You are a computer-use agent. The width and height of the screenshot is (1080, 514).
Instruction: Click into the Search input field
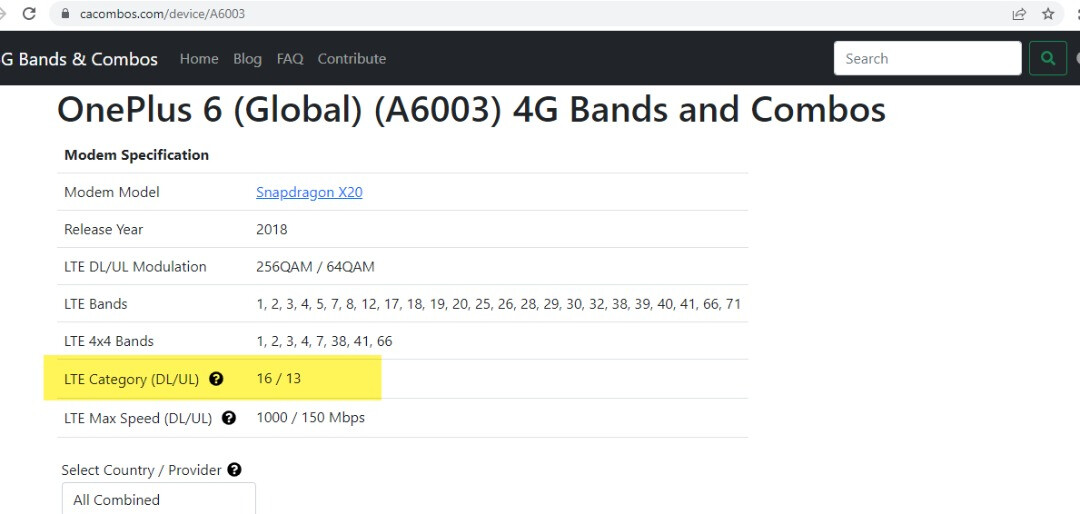927,59
